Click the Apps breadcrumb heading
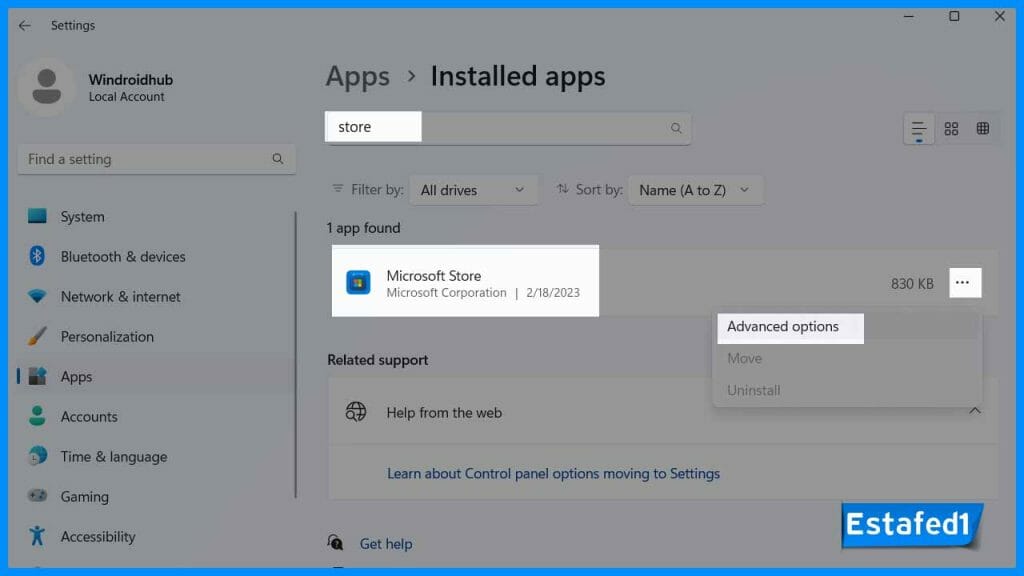Screen dimensions: 1024x576 tap(357, 77)
